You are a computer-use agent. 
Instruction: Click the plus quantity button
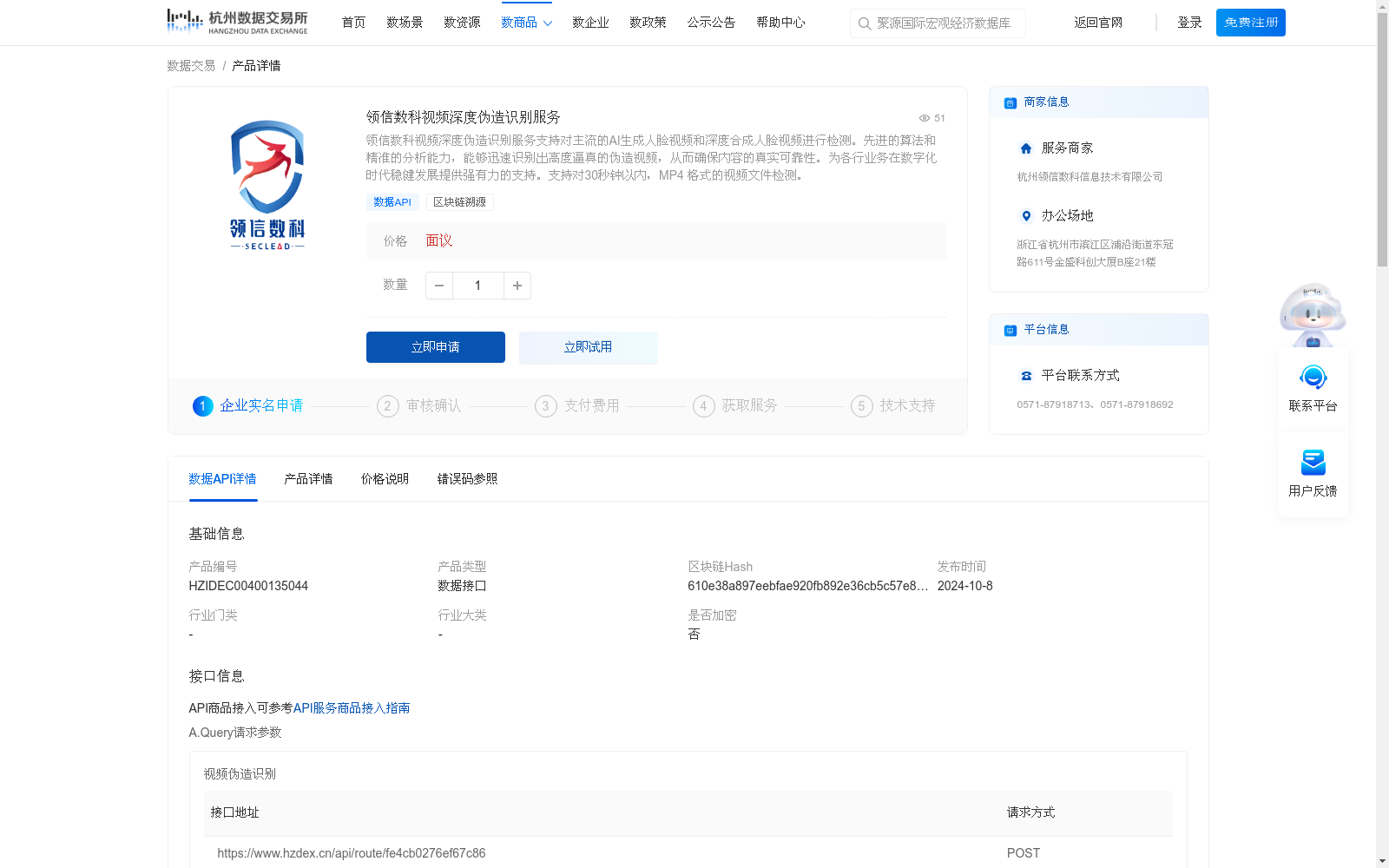[x=517, y=286]
